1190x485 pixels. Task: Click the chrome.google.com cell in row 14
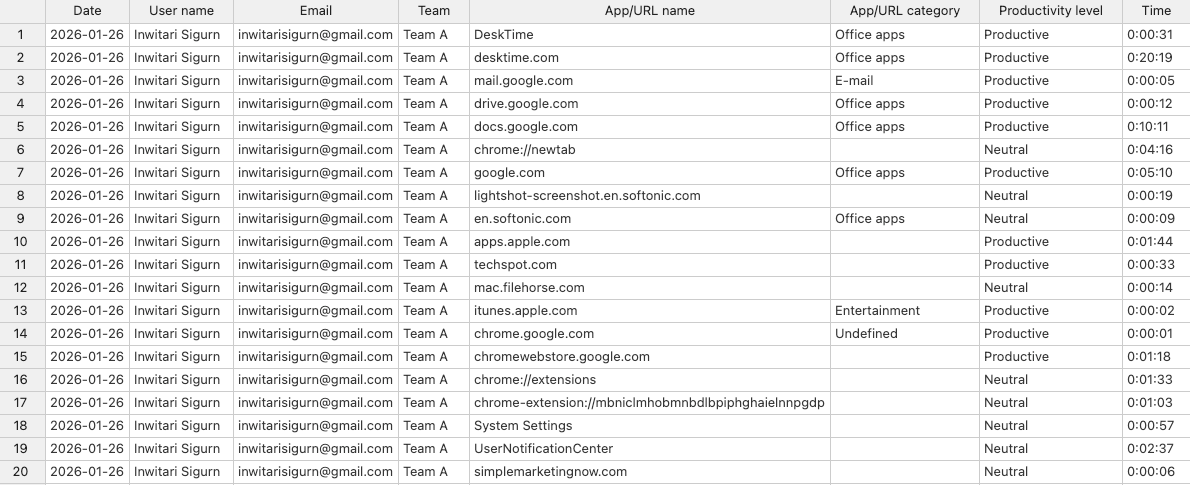650,334
